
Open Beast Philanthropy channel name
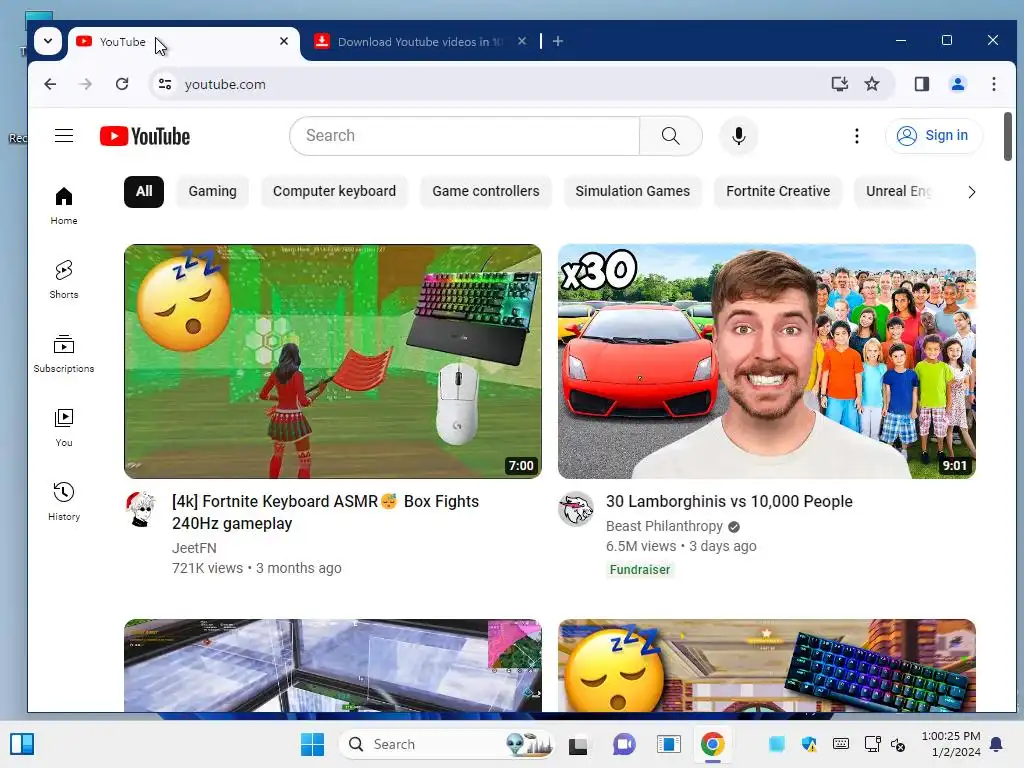(664, 526)
